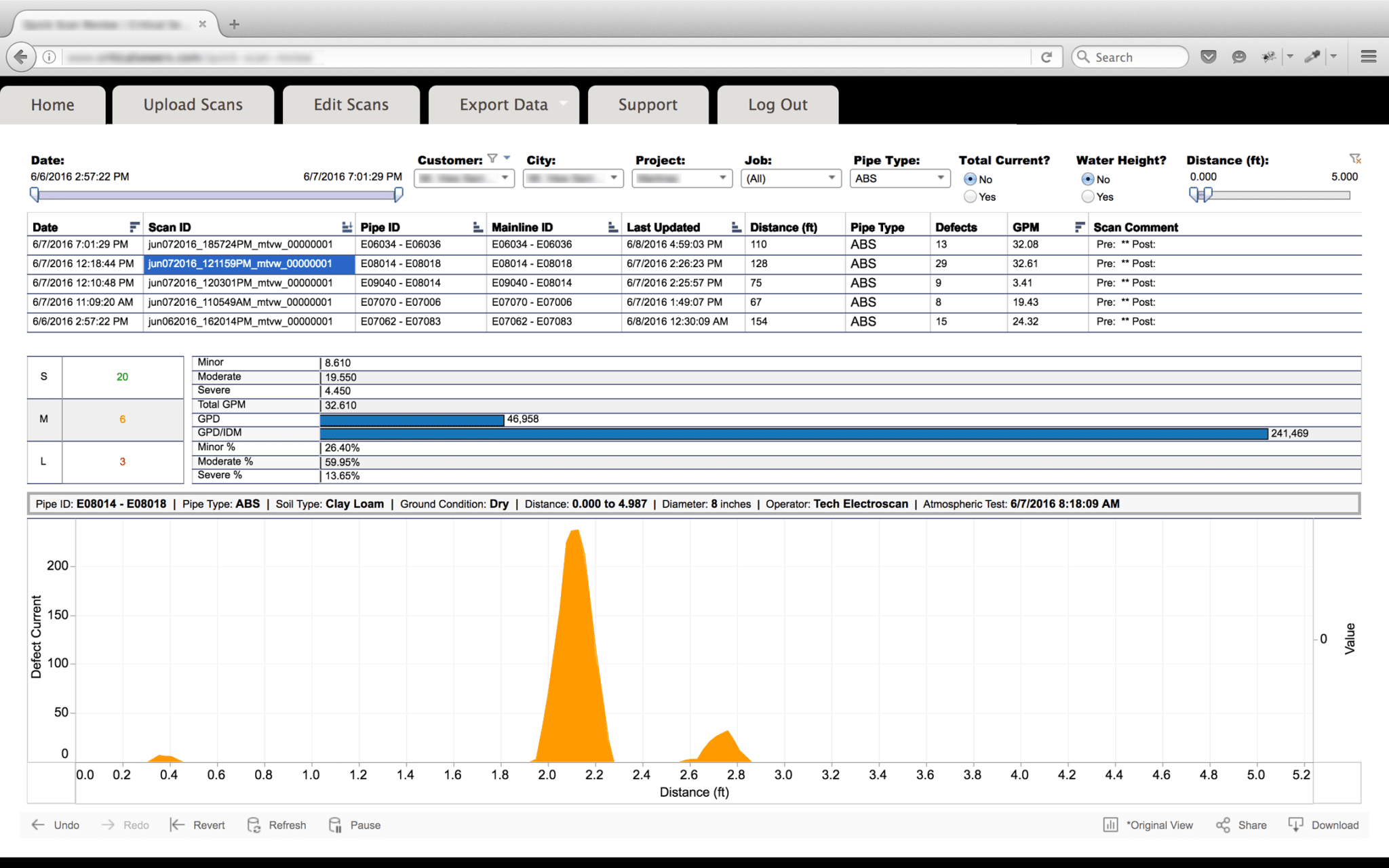
Task: Open the Export Data tab
Action: coord(504,104)
